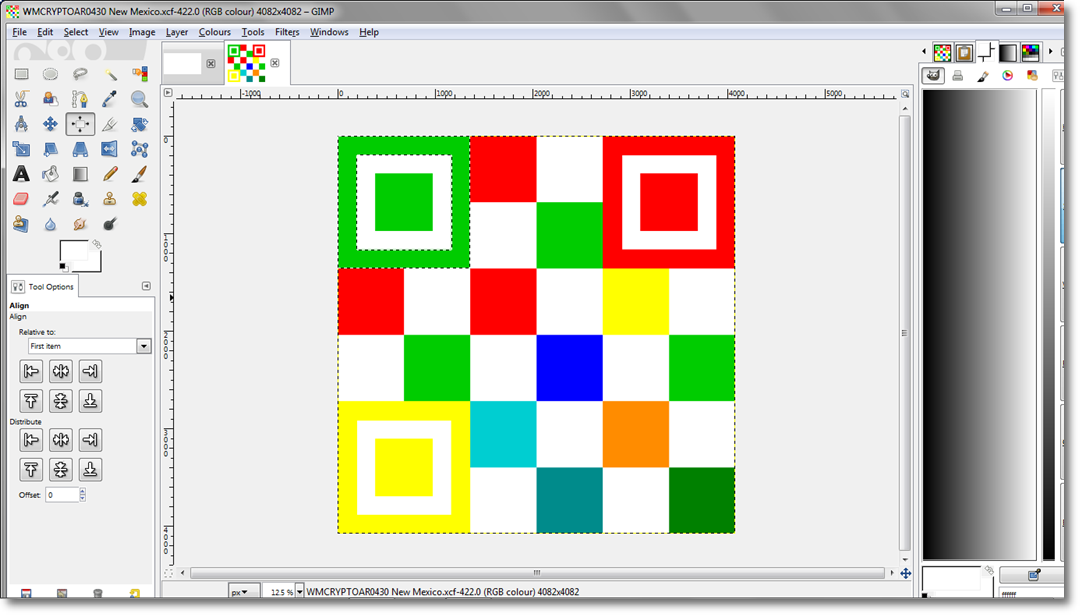This screenshot has height=615, width=1080.
Task: Switch to the Gradients dock tab
Action: (x=1008, y=52)
